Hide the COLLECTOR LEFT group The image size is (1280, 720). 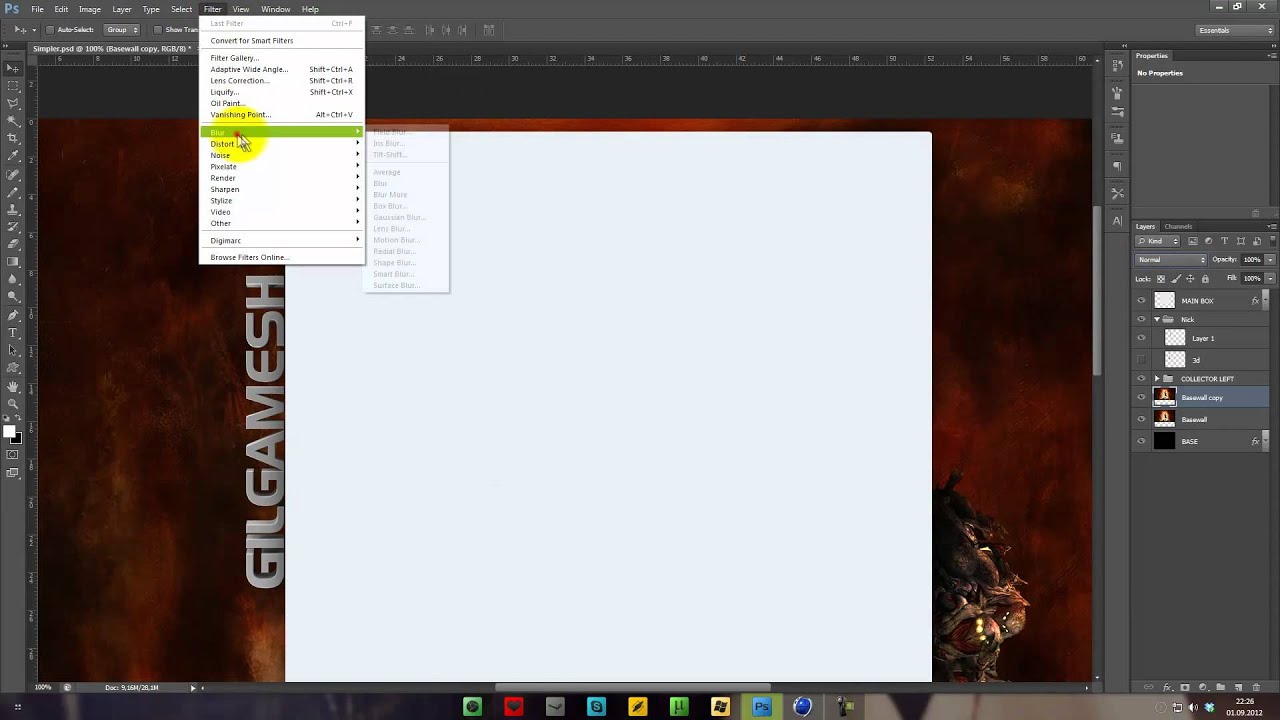point(1141,379)
